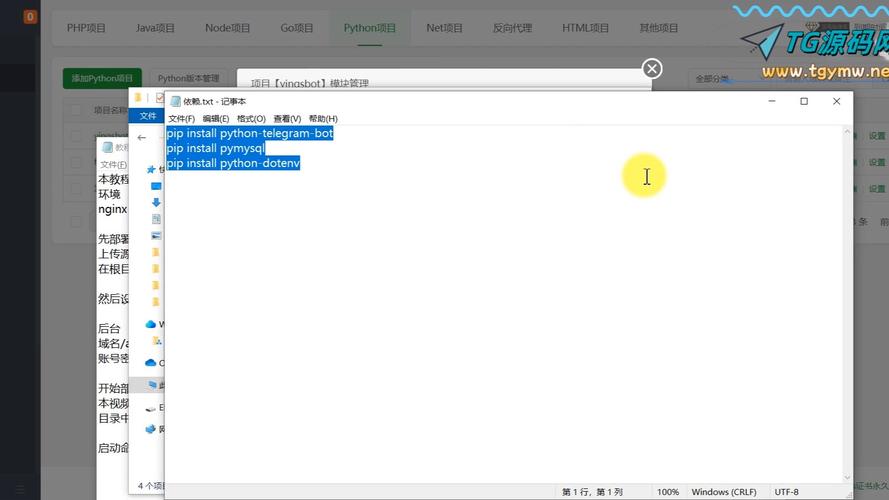
Task: Open the 编辑(E) menu in Notepad
Action: pos(216,118)
